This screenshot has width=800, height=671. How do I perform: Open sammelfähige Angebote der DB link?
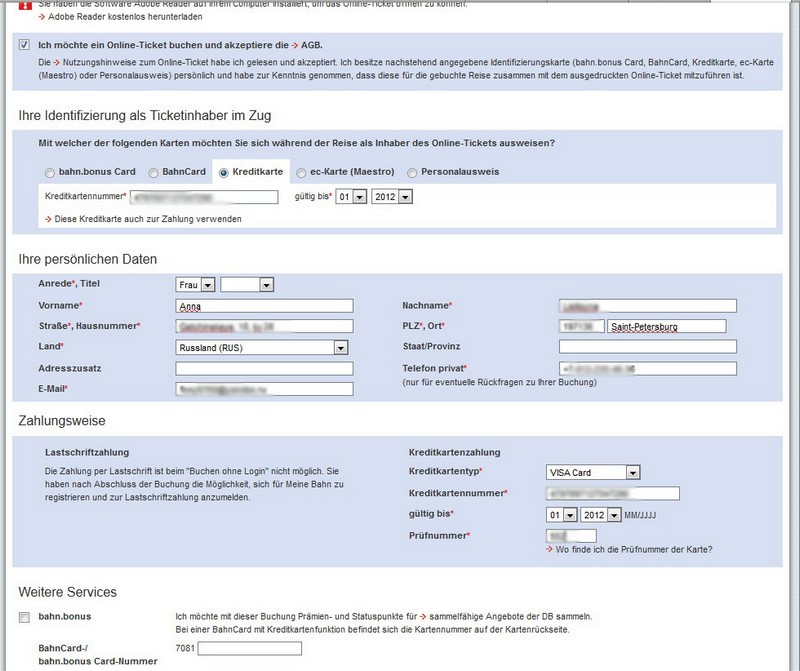511,616
